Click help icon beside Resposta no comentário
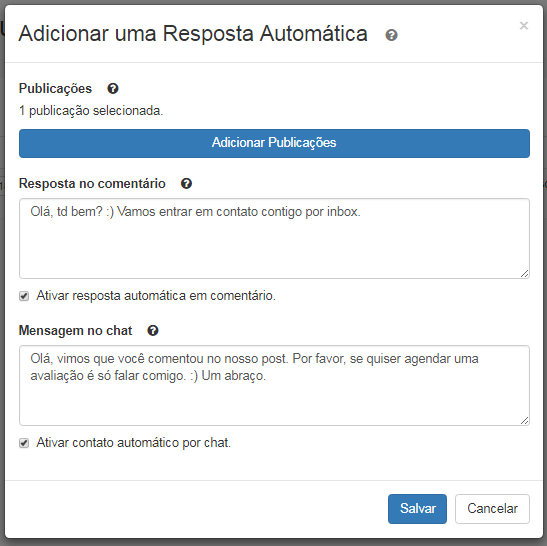Screen dimensions: 547x546 (186, 184)
